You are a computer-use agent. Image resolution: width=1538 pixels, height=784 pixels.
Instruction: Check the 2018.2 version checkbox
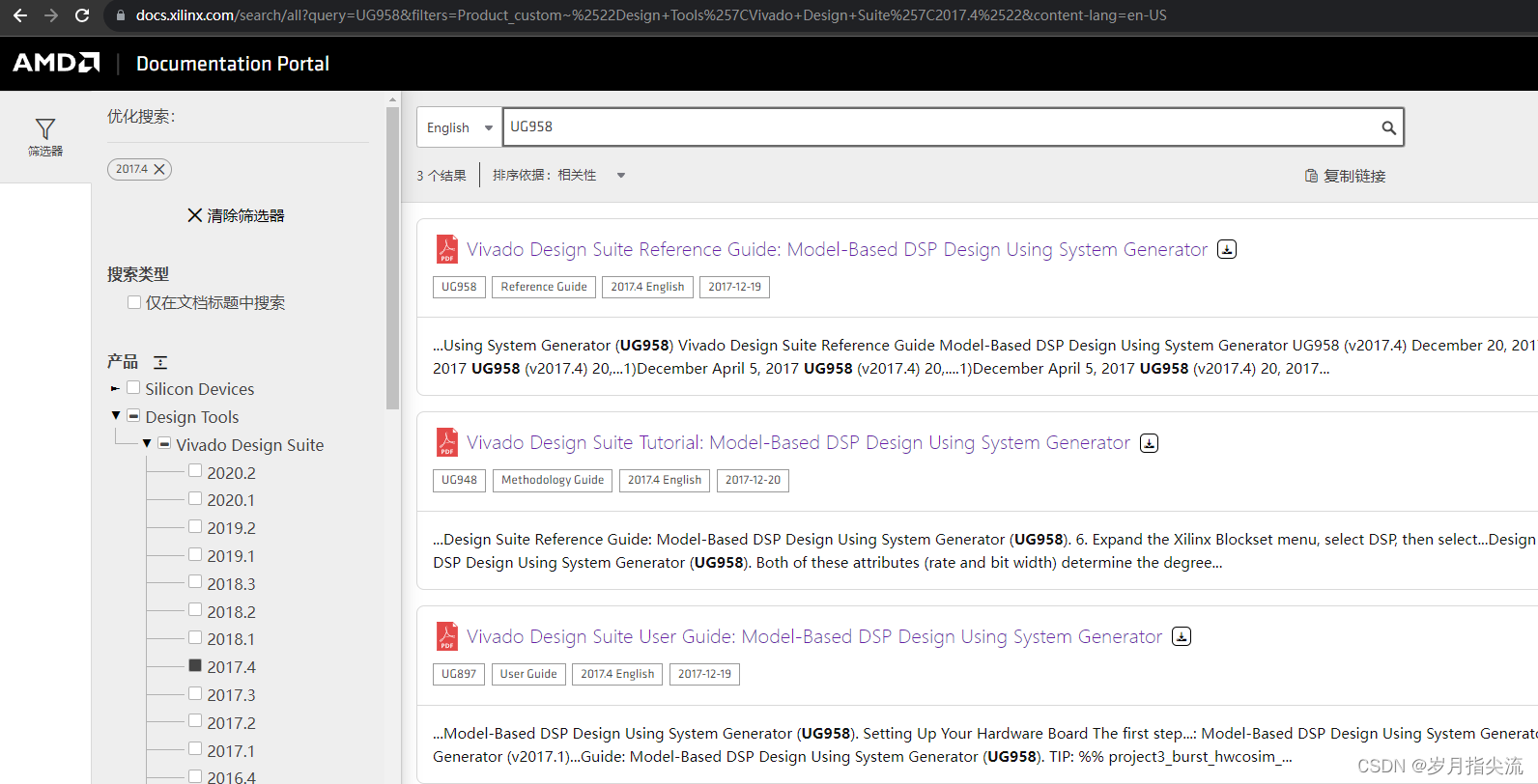tap(195, 610)
